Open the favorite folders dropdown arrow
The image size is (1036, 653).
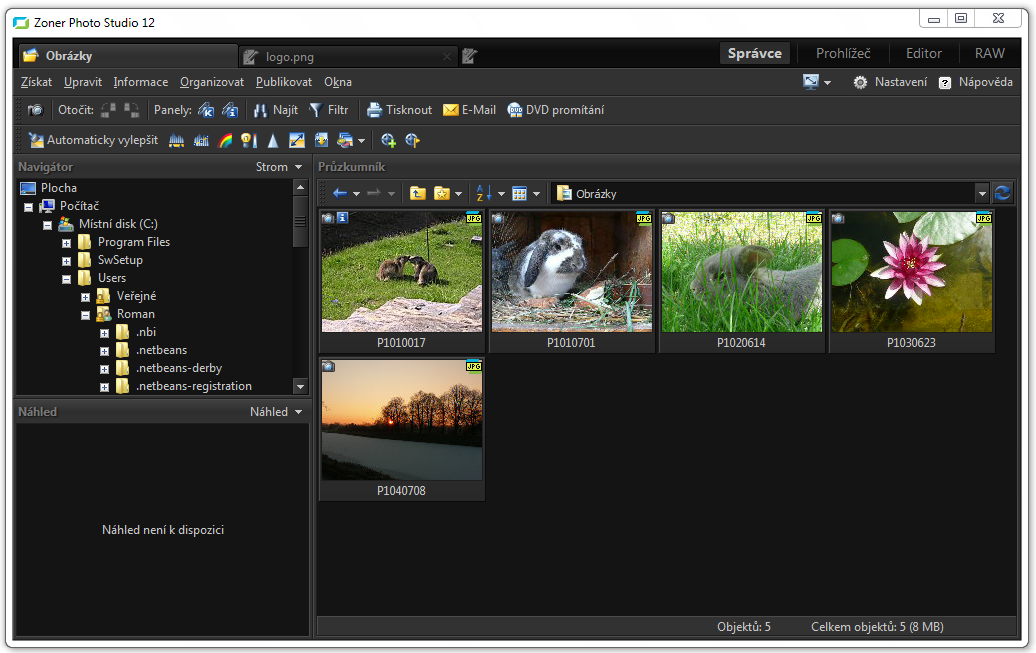point(459,194)
